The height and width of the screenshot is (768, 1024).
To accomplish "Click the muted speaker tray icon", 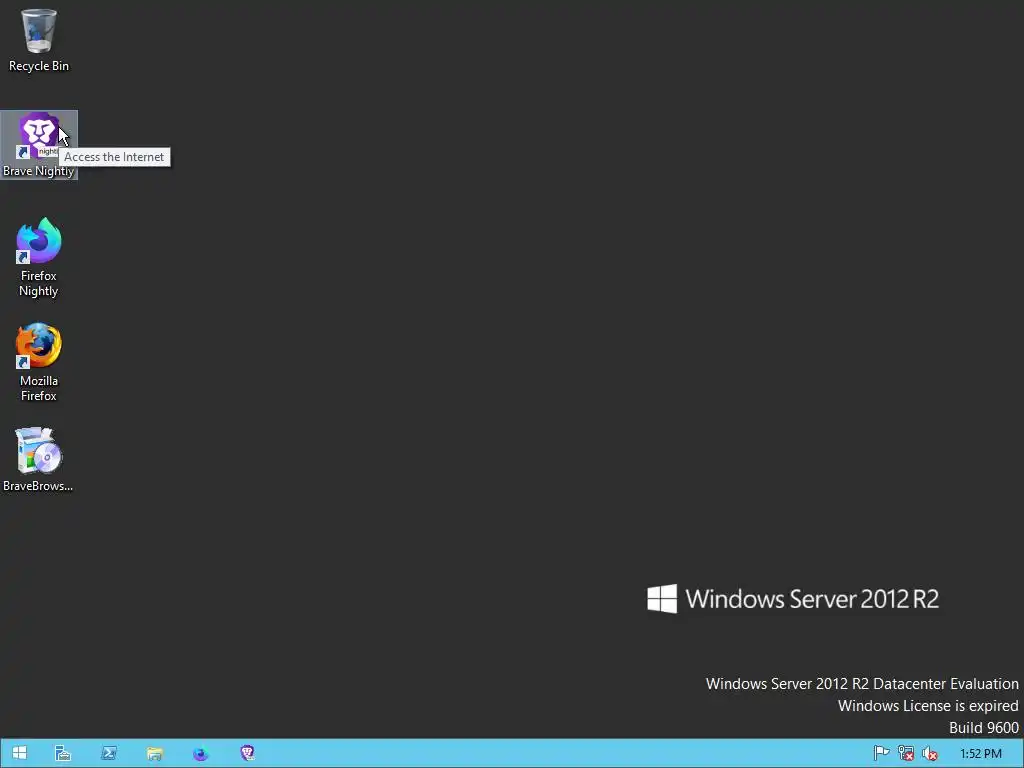I will pyautogui.click(x=930, y=753).
